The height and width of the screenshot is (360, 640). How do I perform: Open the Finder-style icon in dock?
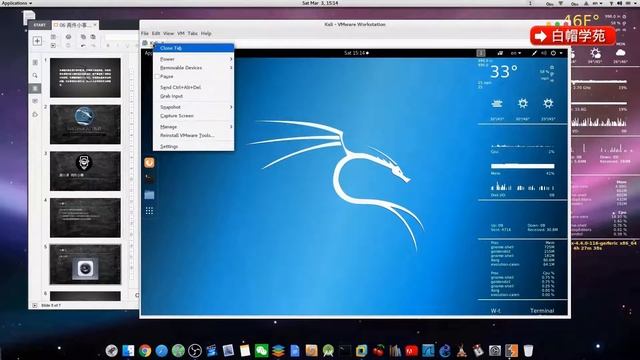[x=128, y=351]
